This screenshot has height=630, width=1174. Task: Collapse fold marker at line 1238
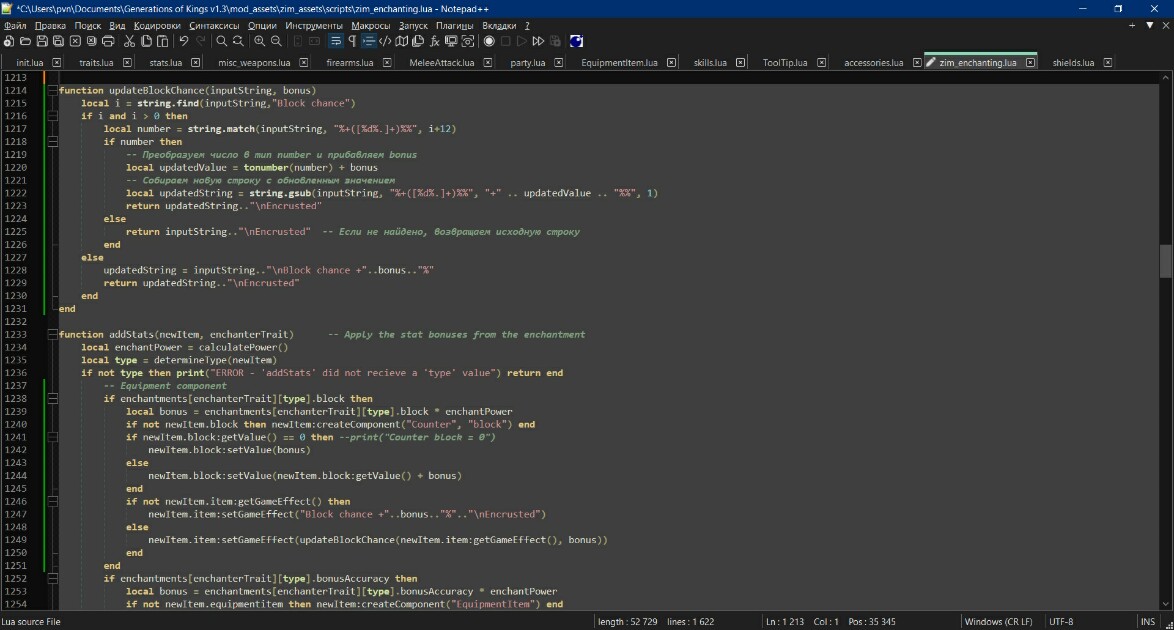pos(52,399)
